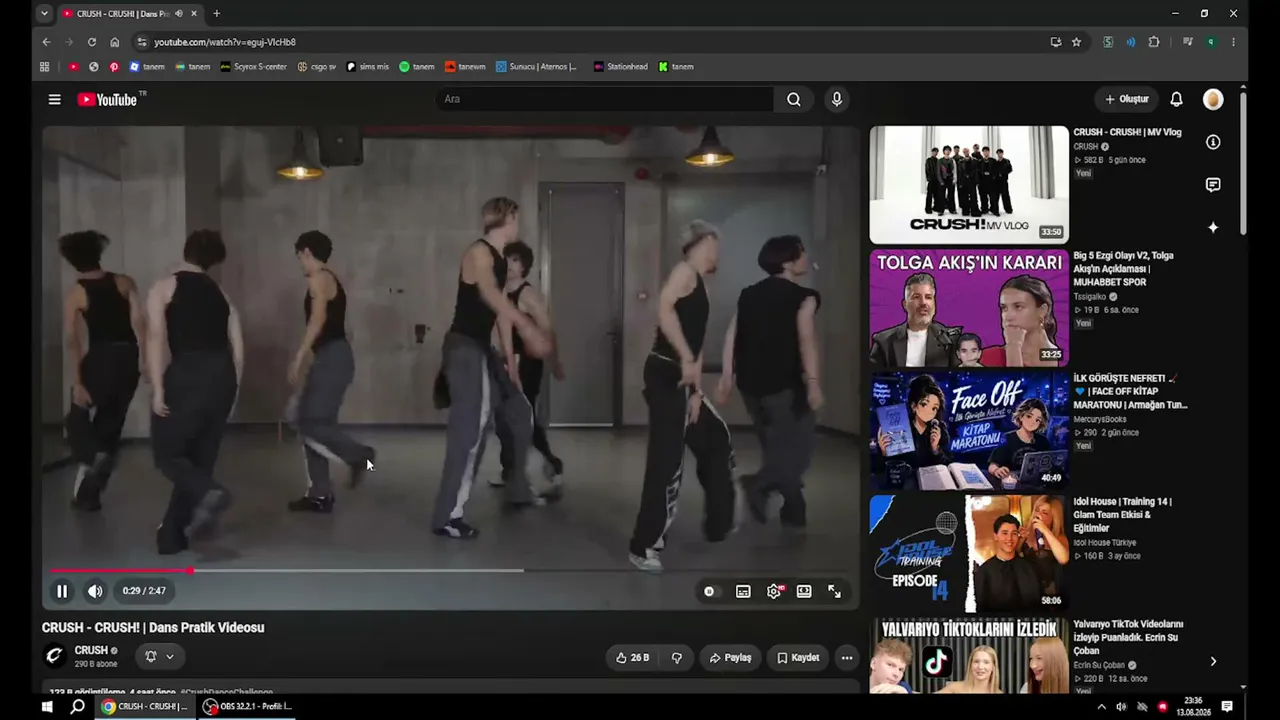Viewport: 1280px width, 720px height.
Task: Switch to theater mode
Action: tap(804, 591)
